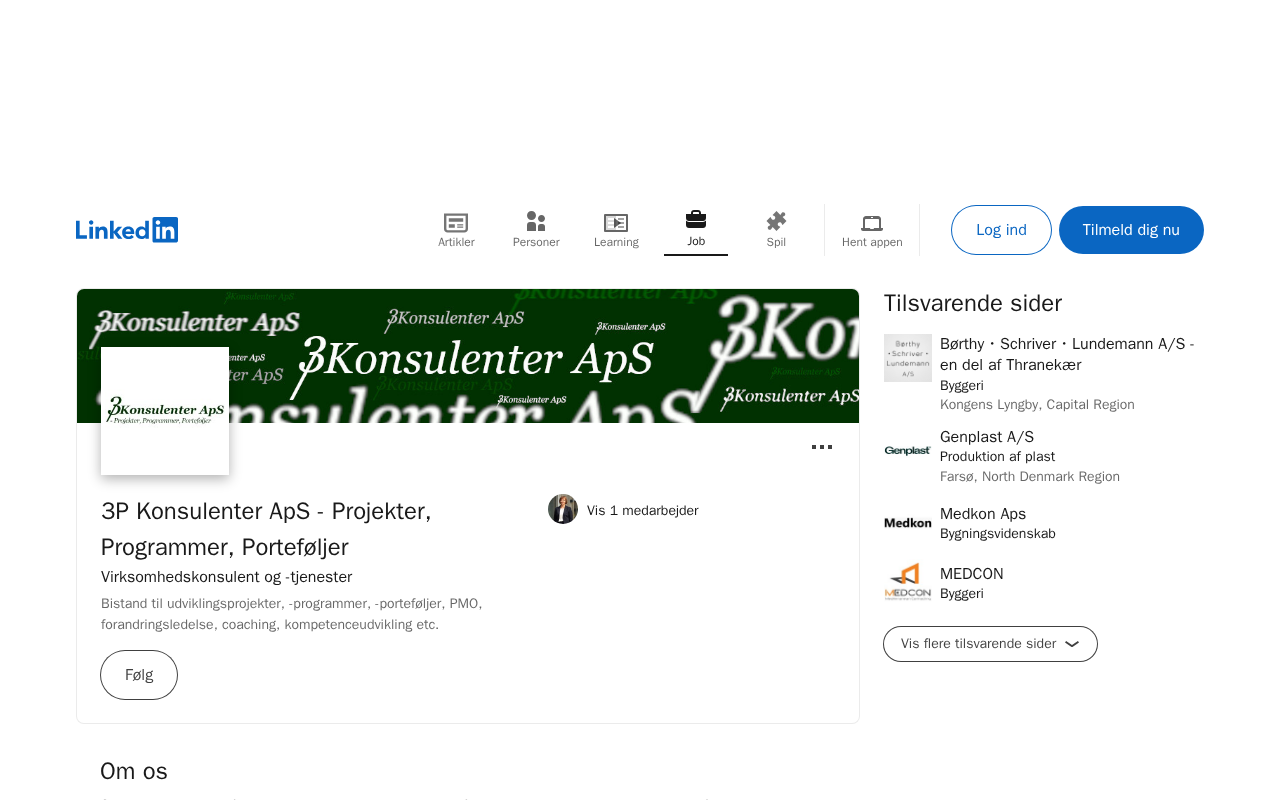This screenshot has width=1280, height=800.
Task: Open the Medkon Aps page link
Action: click(983, 514)
